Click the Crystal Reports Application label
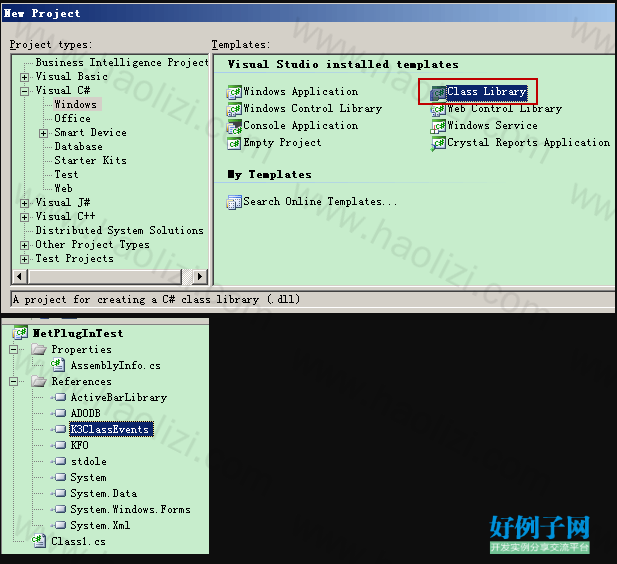This screenshot has width=617, height=564. point(528,143)
